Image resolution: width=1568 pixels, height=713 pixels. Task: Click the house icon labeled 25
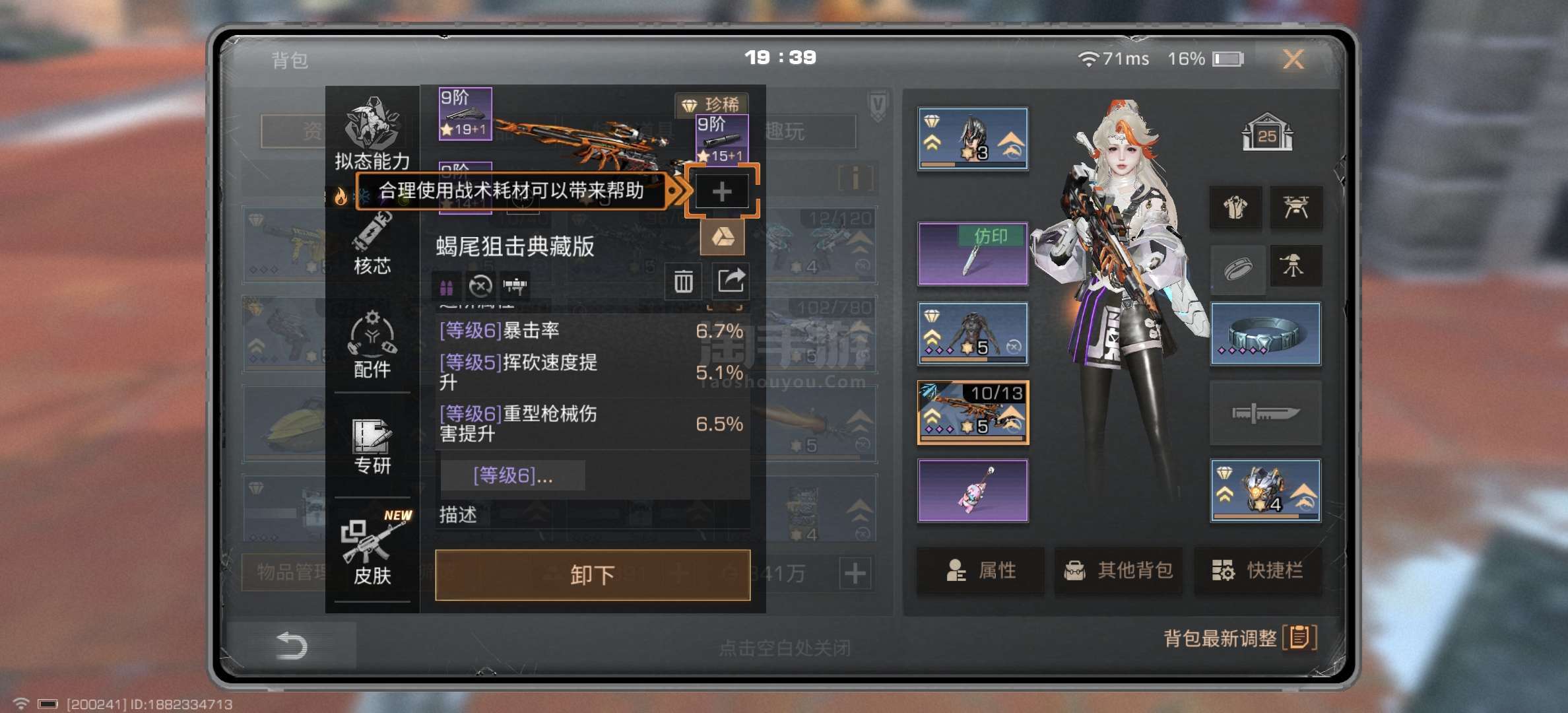[1267, 133]
